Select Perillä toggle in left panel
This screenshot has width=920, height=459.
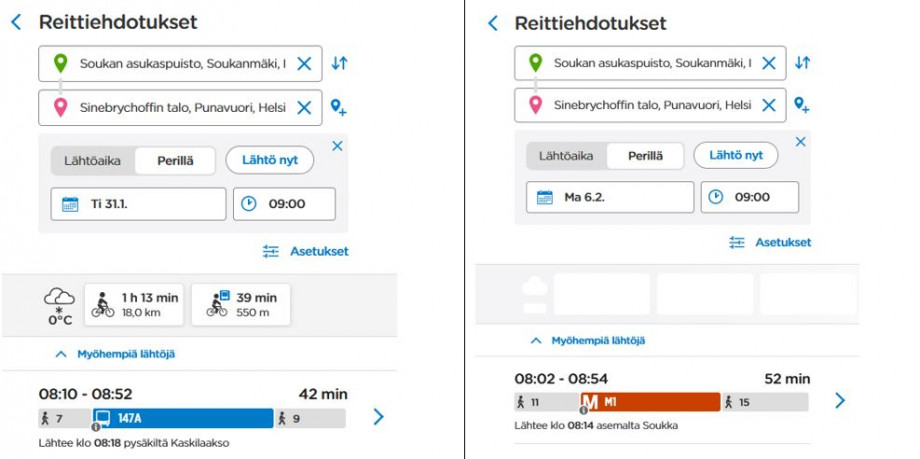(175, 161)
